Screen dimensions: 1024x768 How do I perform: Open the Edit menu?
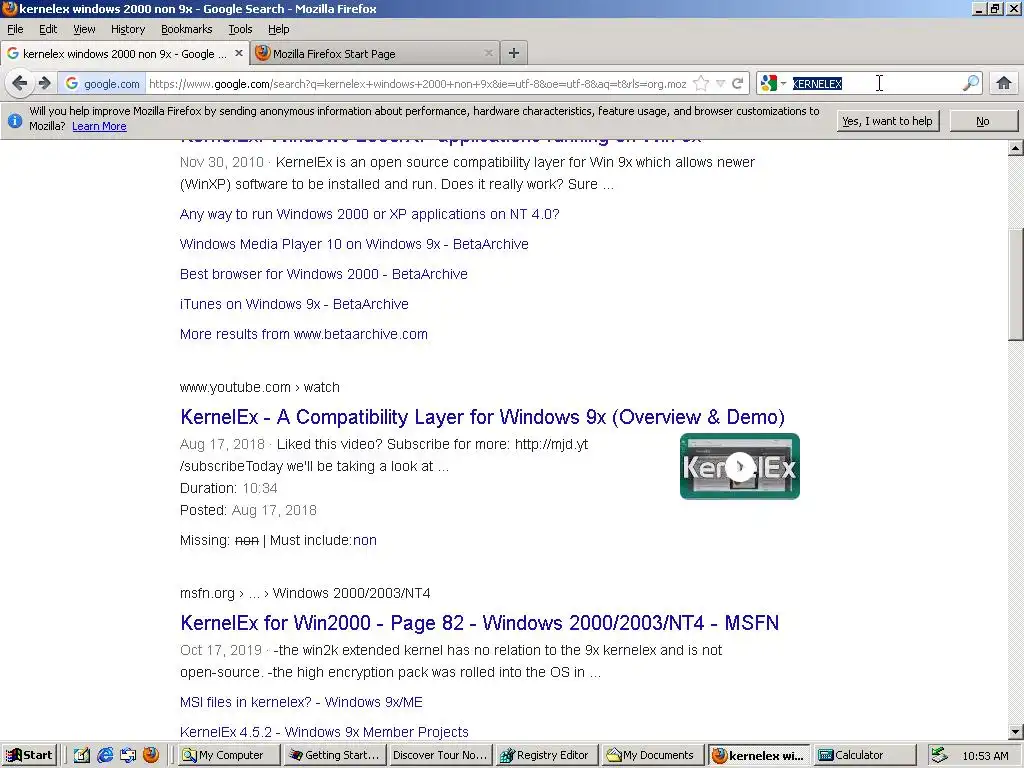[48, 29]
